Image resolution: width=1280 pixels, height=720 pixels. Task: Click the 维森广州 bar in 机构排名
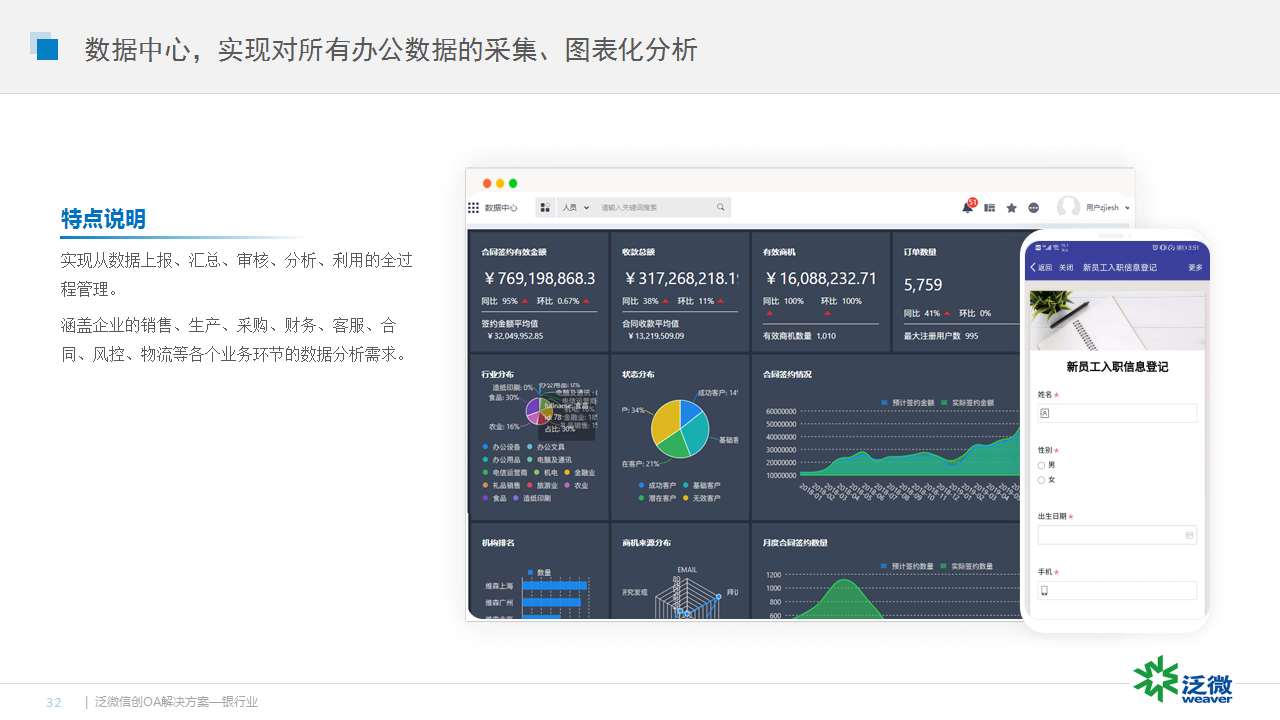click(550, 603)
